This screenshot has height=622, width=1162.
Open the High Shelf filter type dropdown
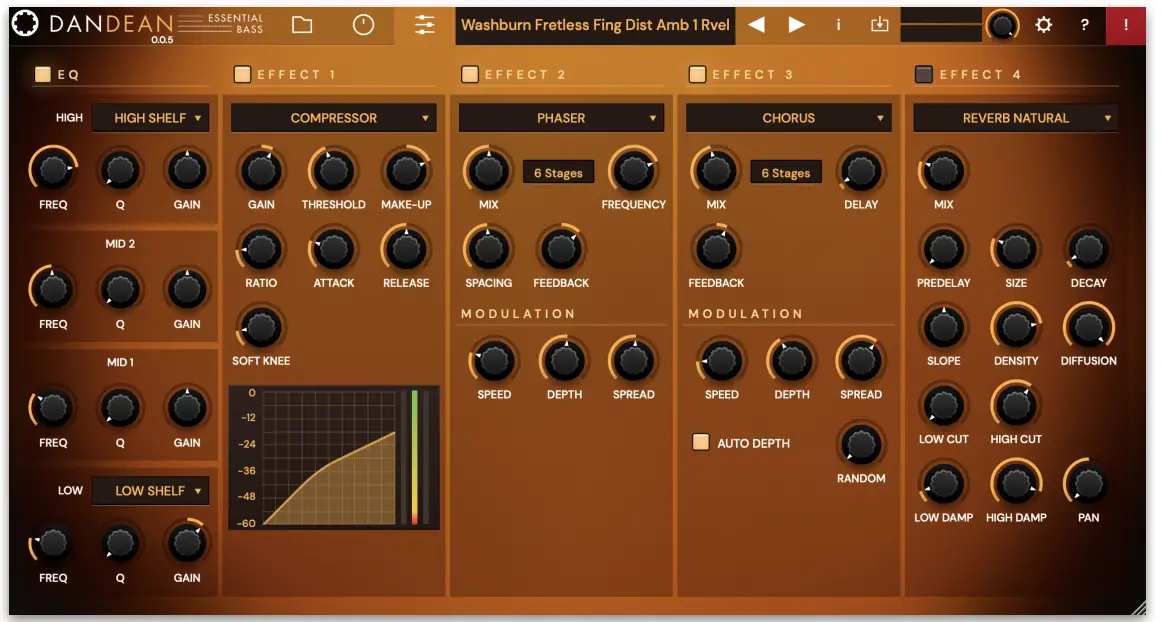(151, 117)
